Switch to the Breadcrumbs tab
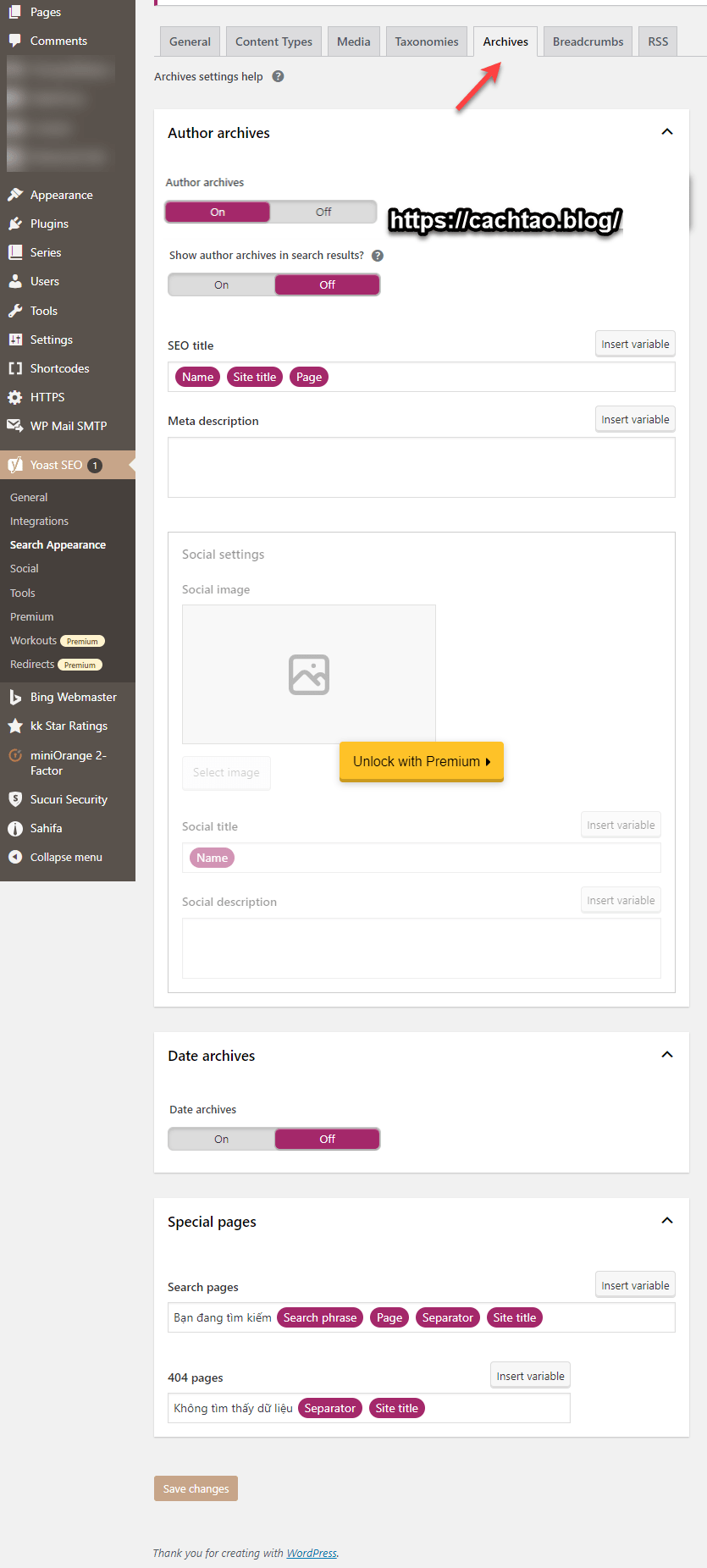Viewport: 707px width, 1568px height. pyautogui.click(x=588, y=41)
